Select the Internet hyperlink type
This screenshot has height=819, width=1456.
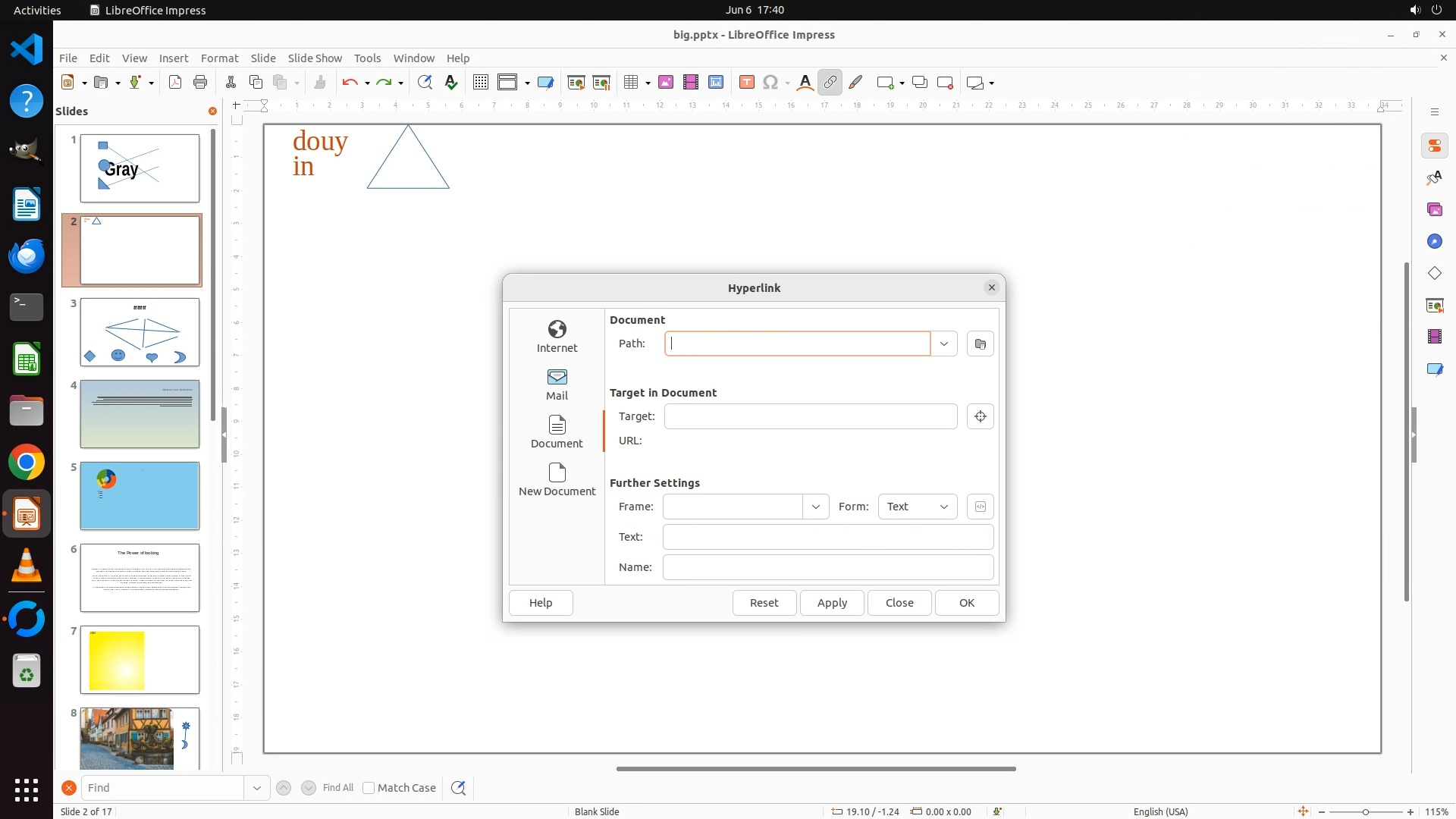[557, 336]
